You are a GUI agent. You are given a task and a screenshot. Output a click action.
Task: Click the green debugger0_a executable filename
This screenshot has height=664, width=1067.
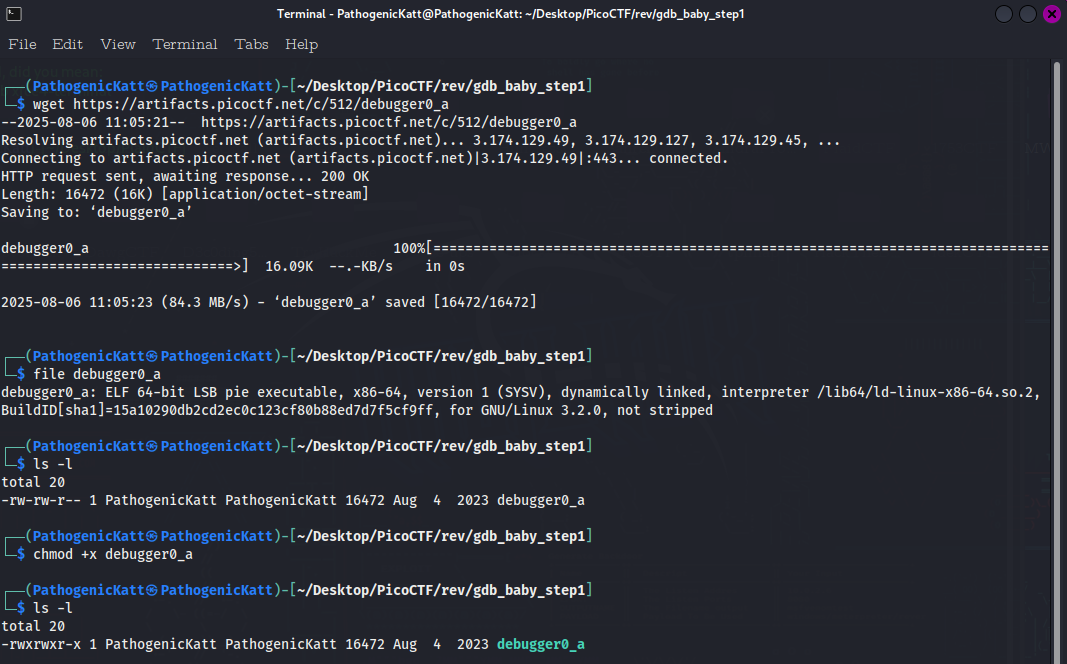[540, 644]
